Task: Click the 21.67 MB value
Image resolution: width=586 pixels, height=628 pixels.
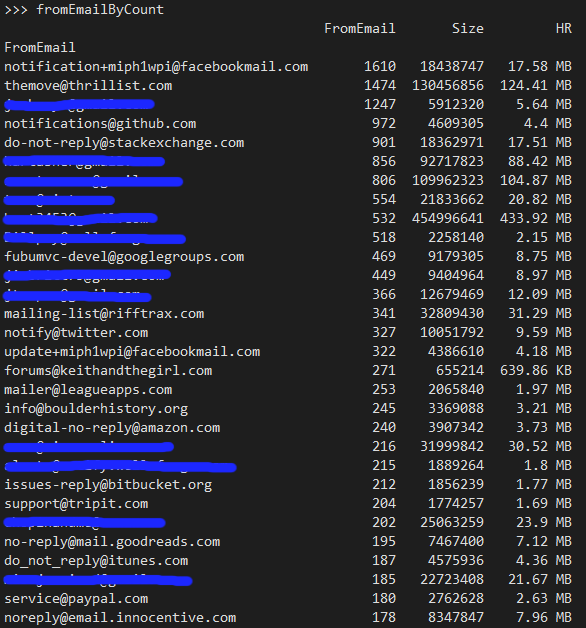Action: [x=540, y=580]
